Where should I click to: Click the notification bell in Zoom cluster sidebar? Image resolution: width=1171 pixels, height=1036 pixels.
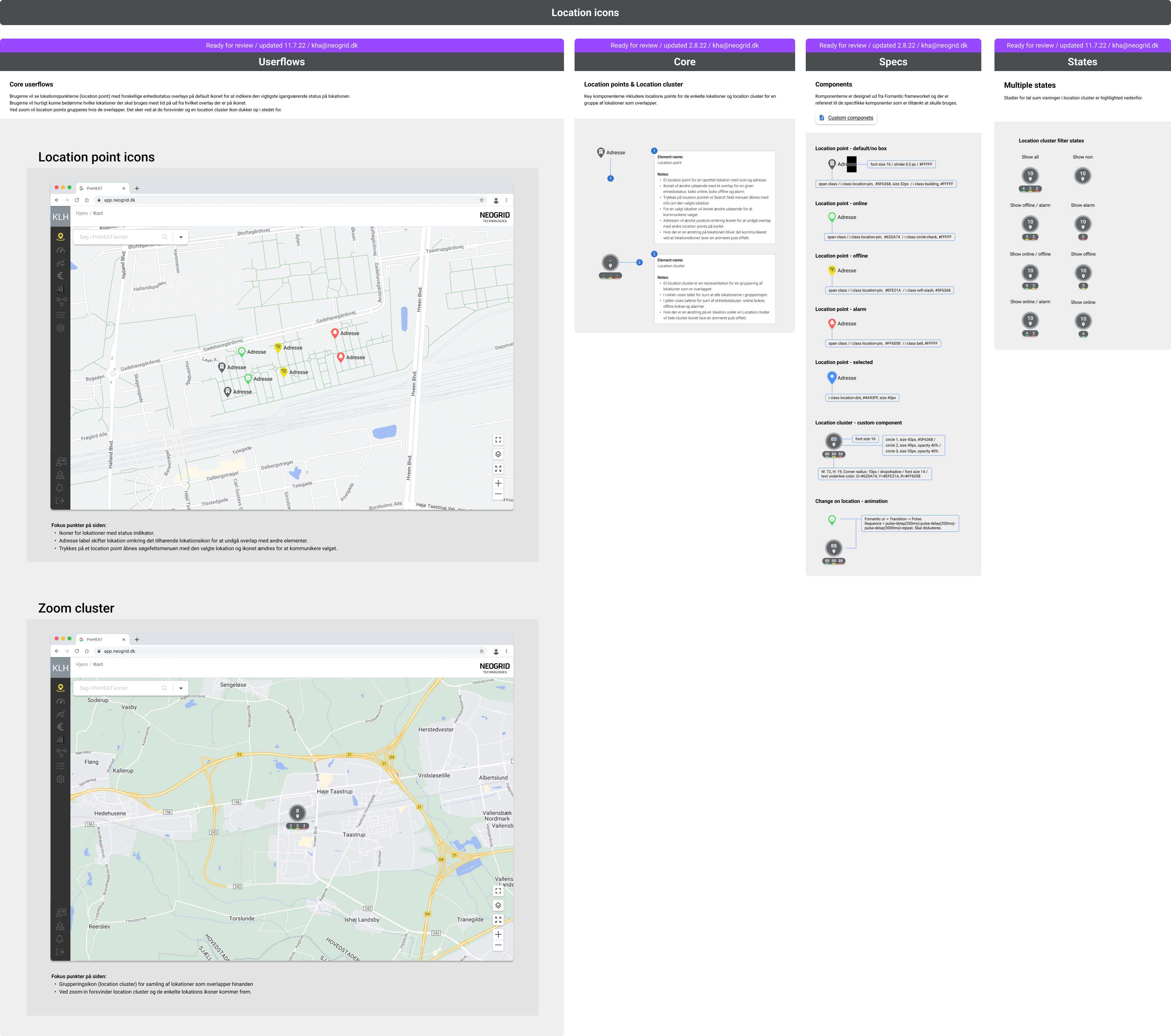pos(60,939)
